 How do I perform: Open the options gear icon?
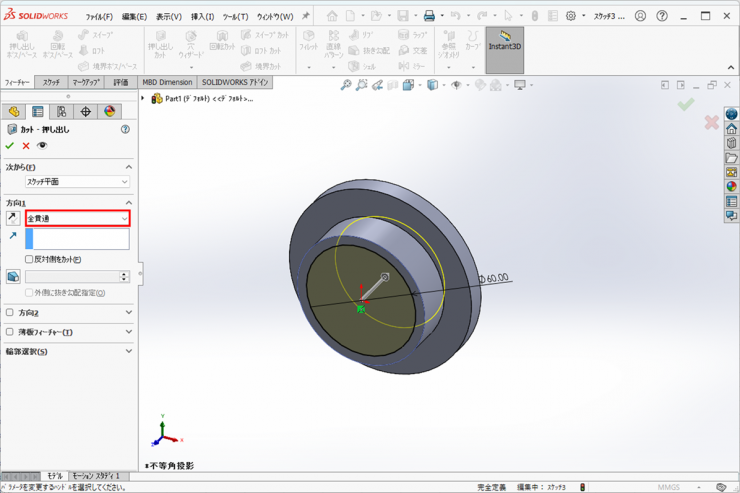pos(571,16)
